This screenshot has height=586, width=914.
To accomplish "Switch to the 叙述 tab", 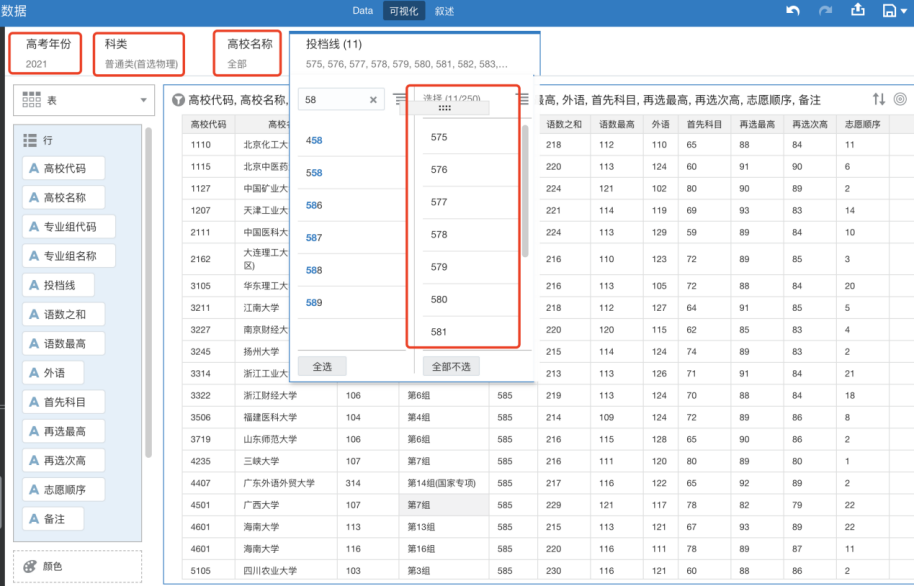I will [444, 11].
